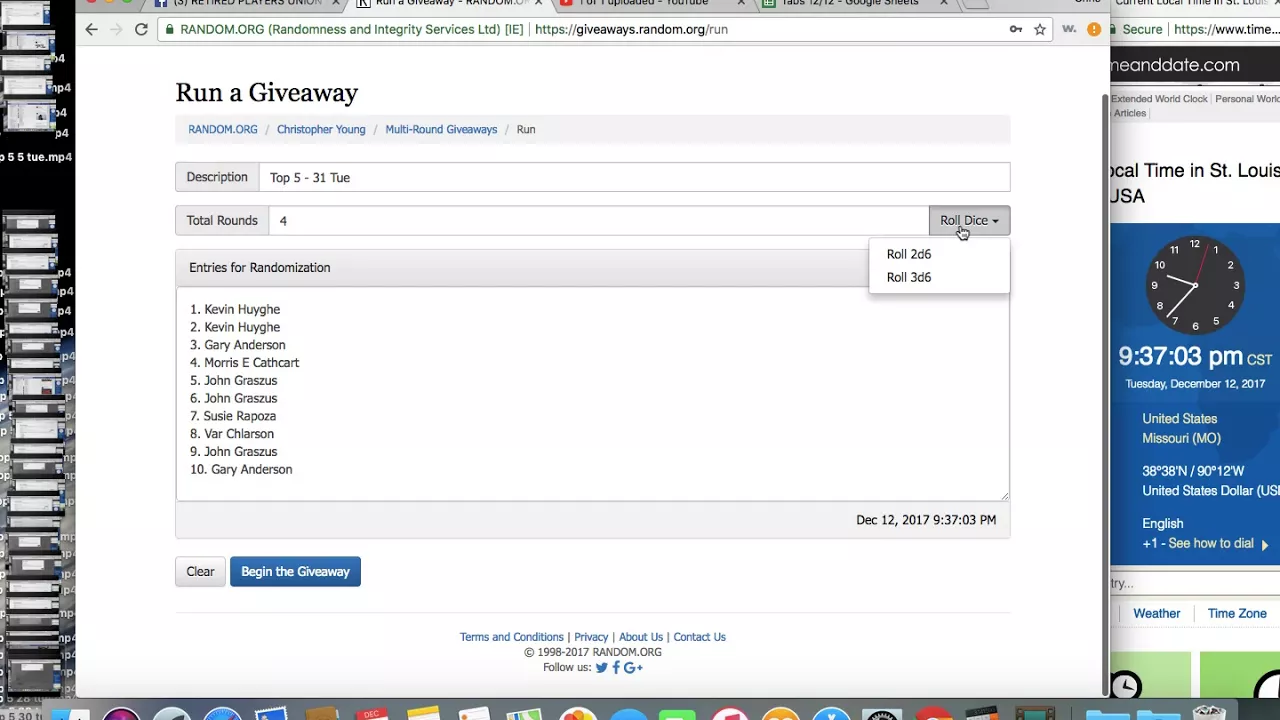Open the RANDOM.ORG breadcrumb link

[x=223, y=129]
